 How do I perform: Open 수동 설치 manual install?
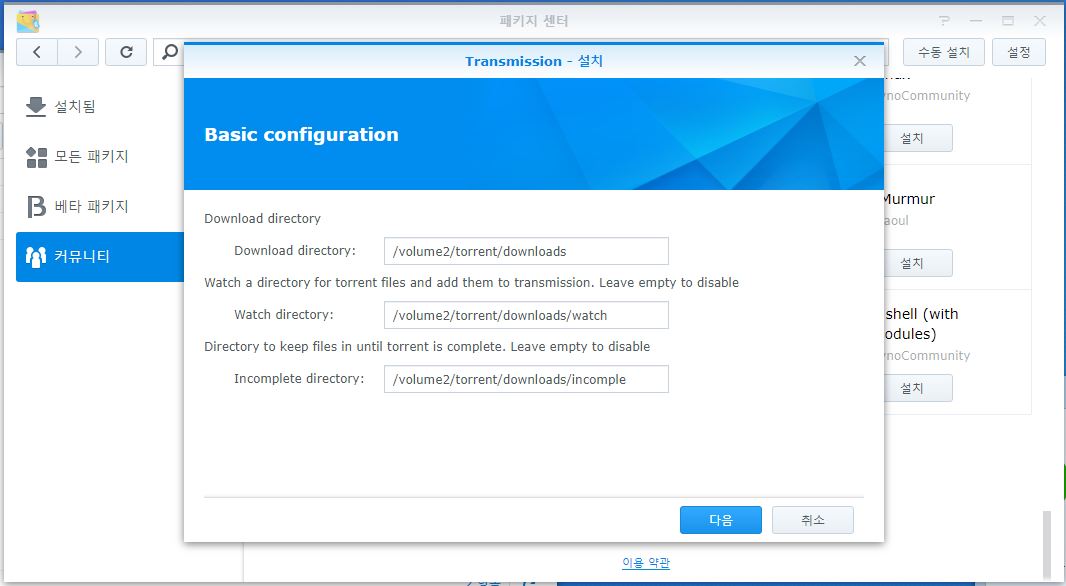pyautogui.click(x=944, y=52)
